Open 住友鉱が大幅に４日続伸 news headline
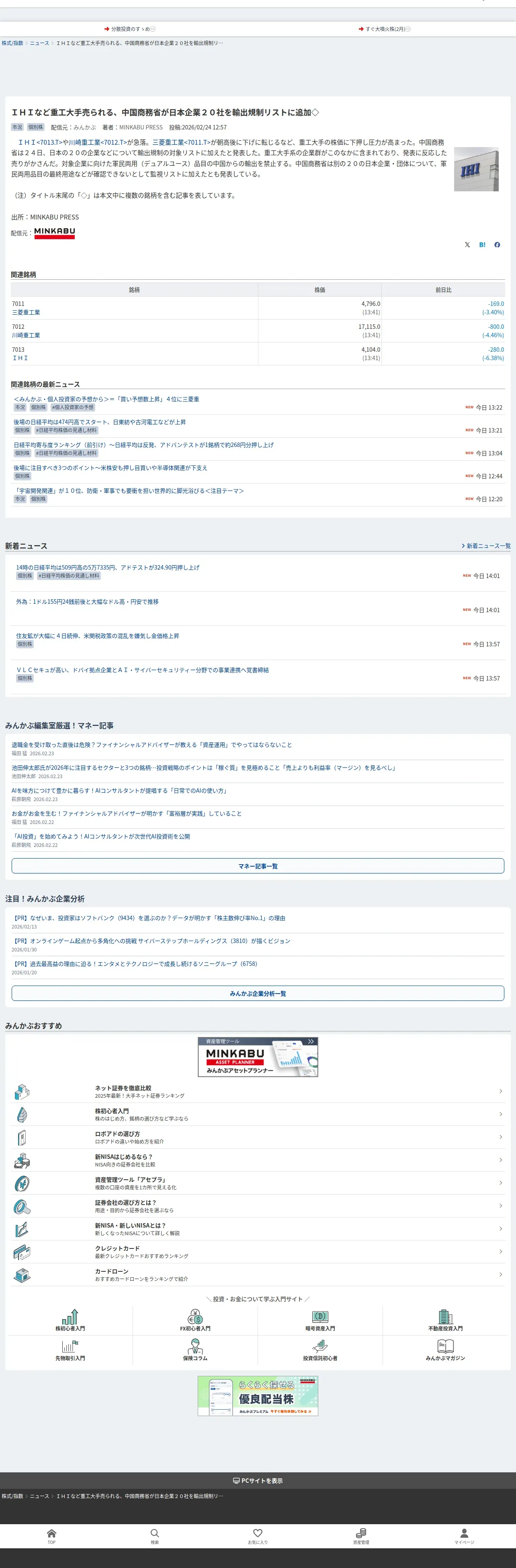Screen dimensions: 516x1568 coord(97,635)
